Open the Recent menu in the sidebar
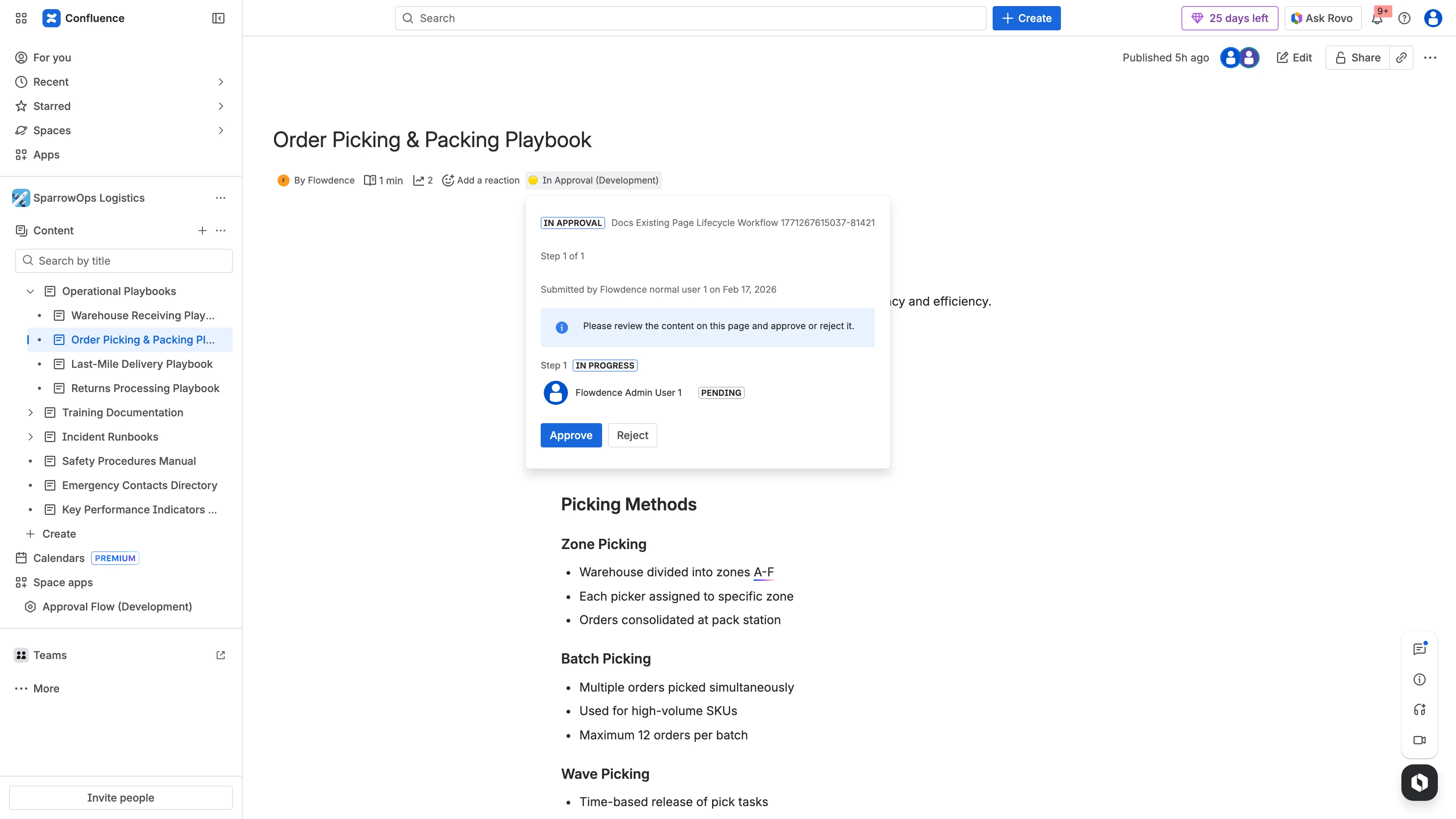Screen dimensions: 1456x819 (51, 82)
